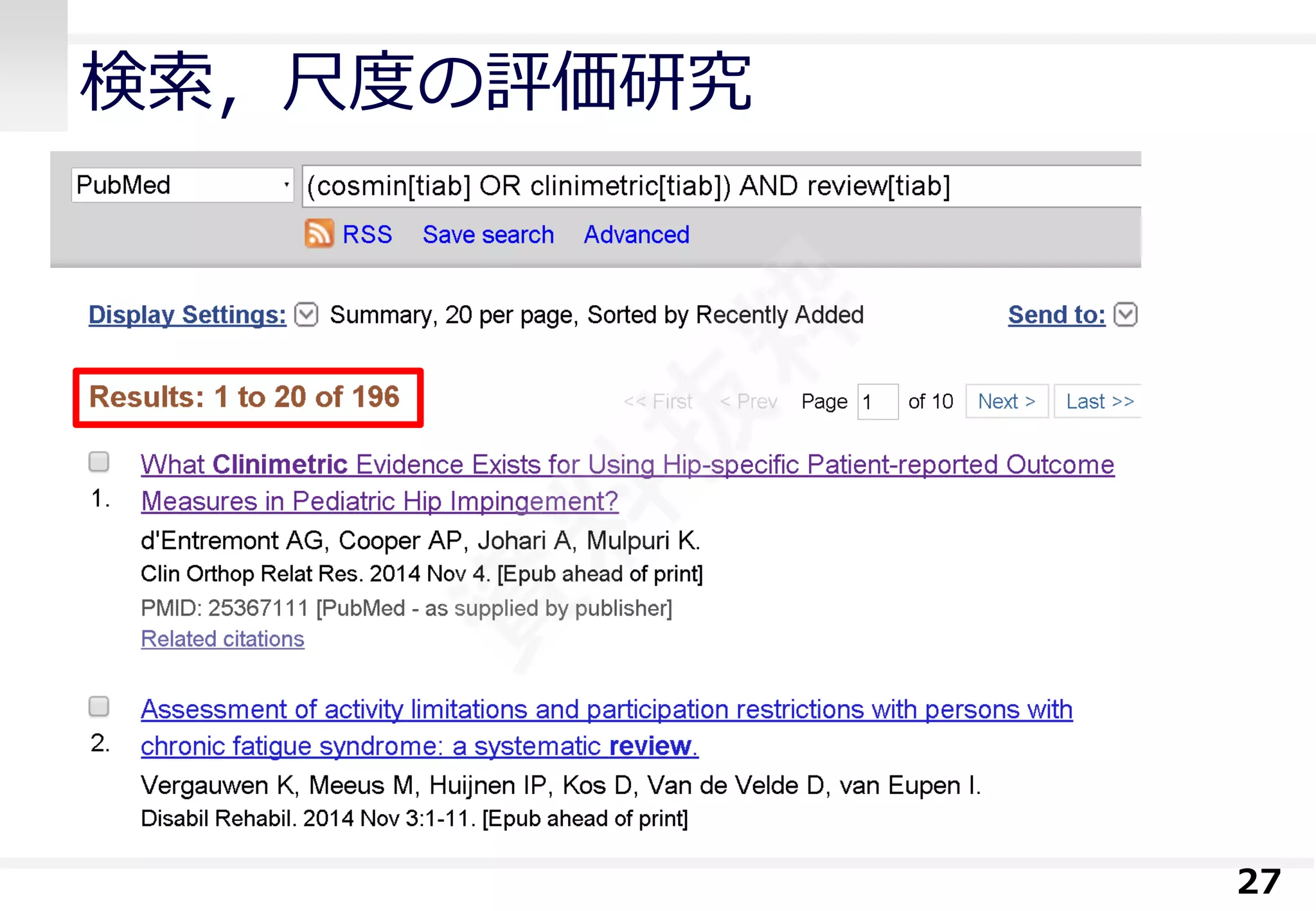The width and height of the screenshot is (1316, 911).
Task: Check the box for result 2
Action: 99,706
